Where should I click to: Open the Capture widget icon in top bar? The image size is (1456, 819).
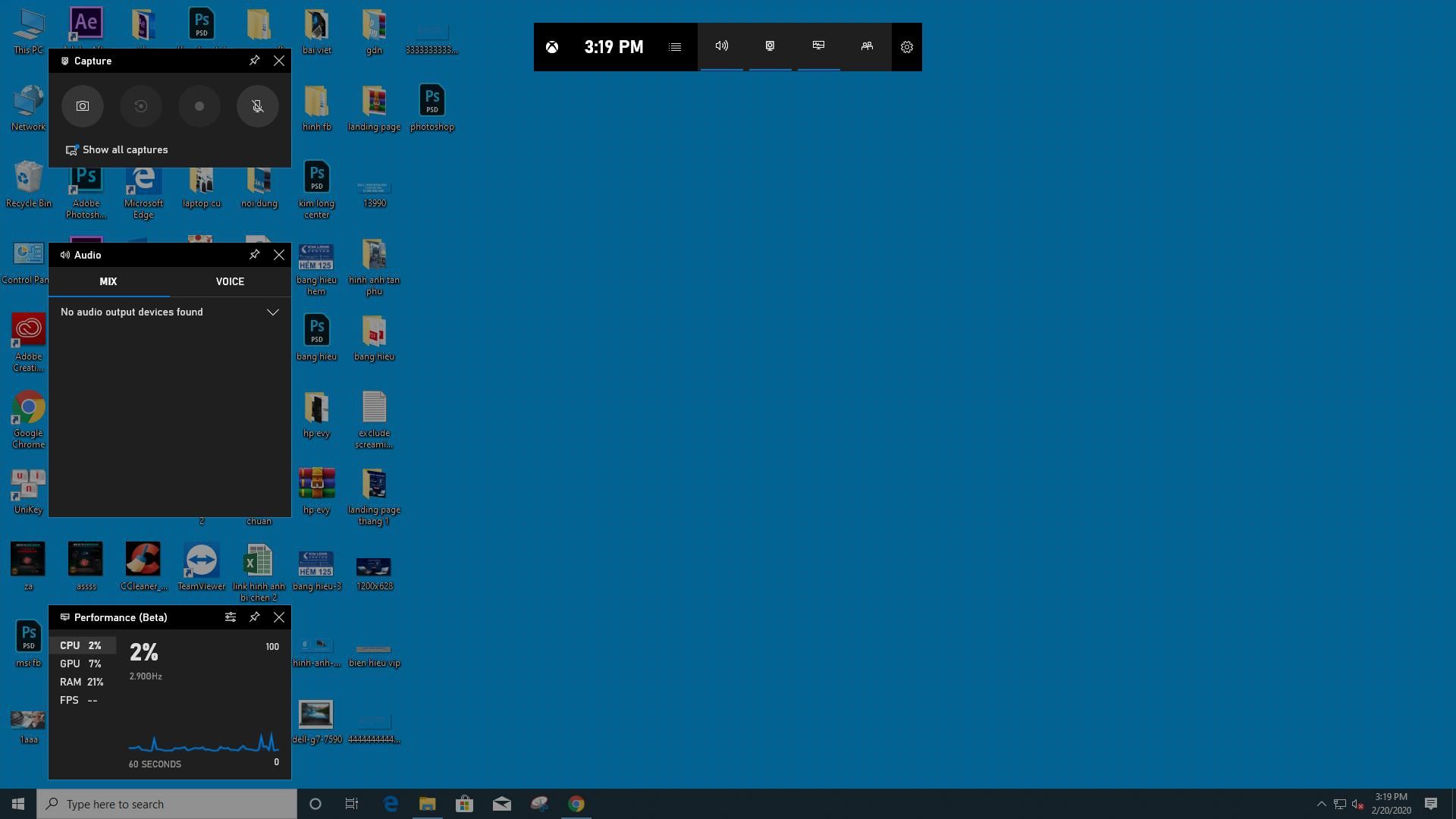click(x=770, y=46)
